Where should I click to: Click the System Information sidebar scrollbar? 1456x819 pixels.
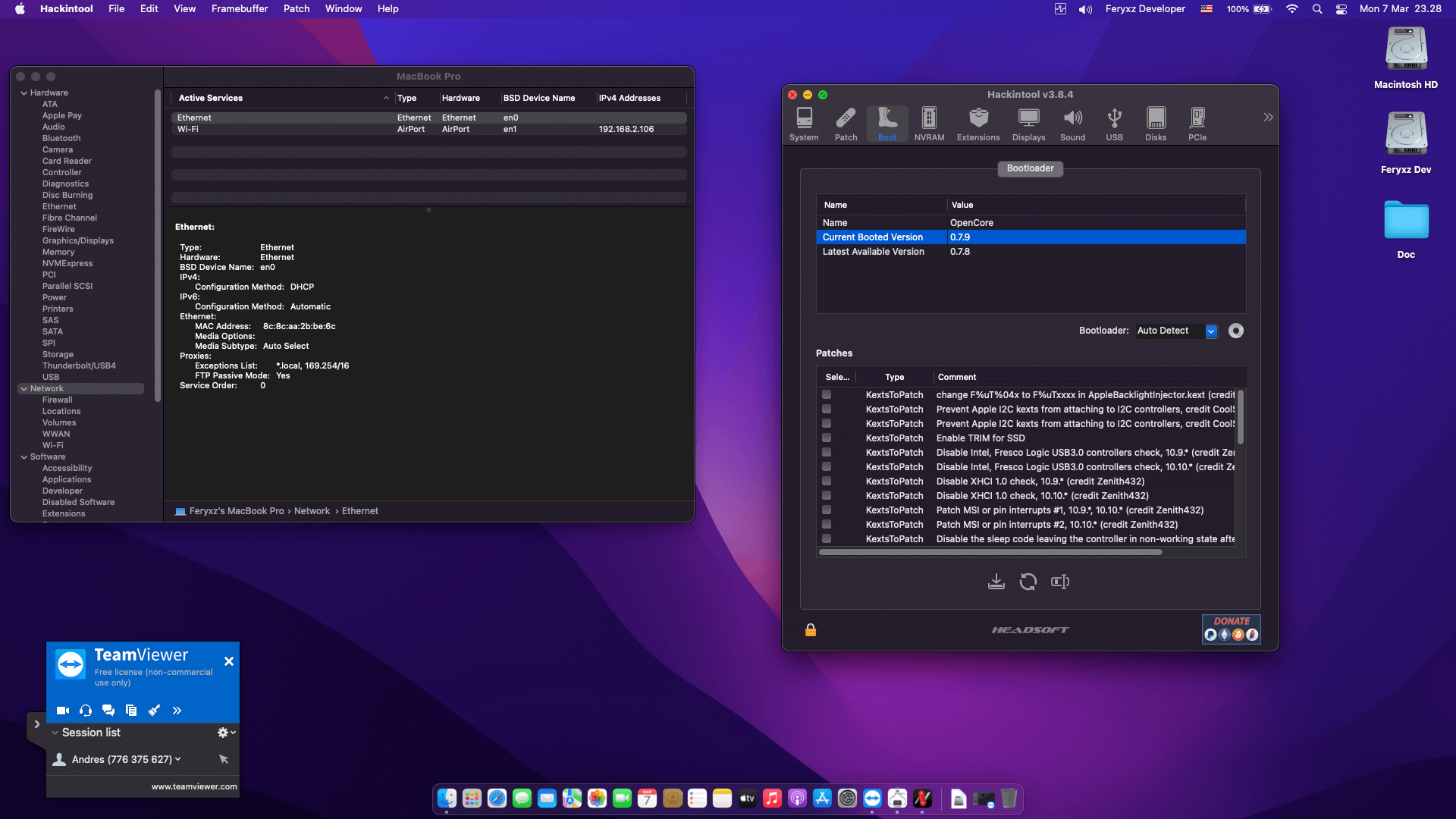(x=158, y=246)
